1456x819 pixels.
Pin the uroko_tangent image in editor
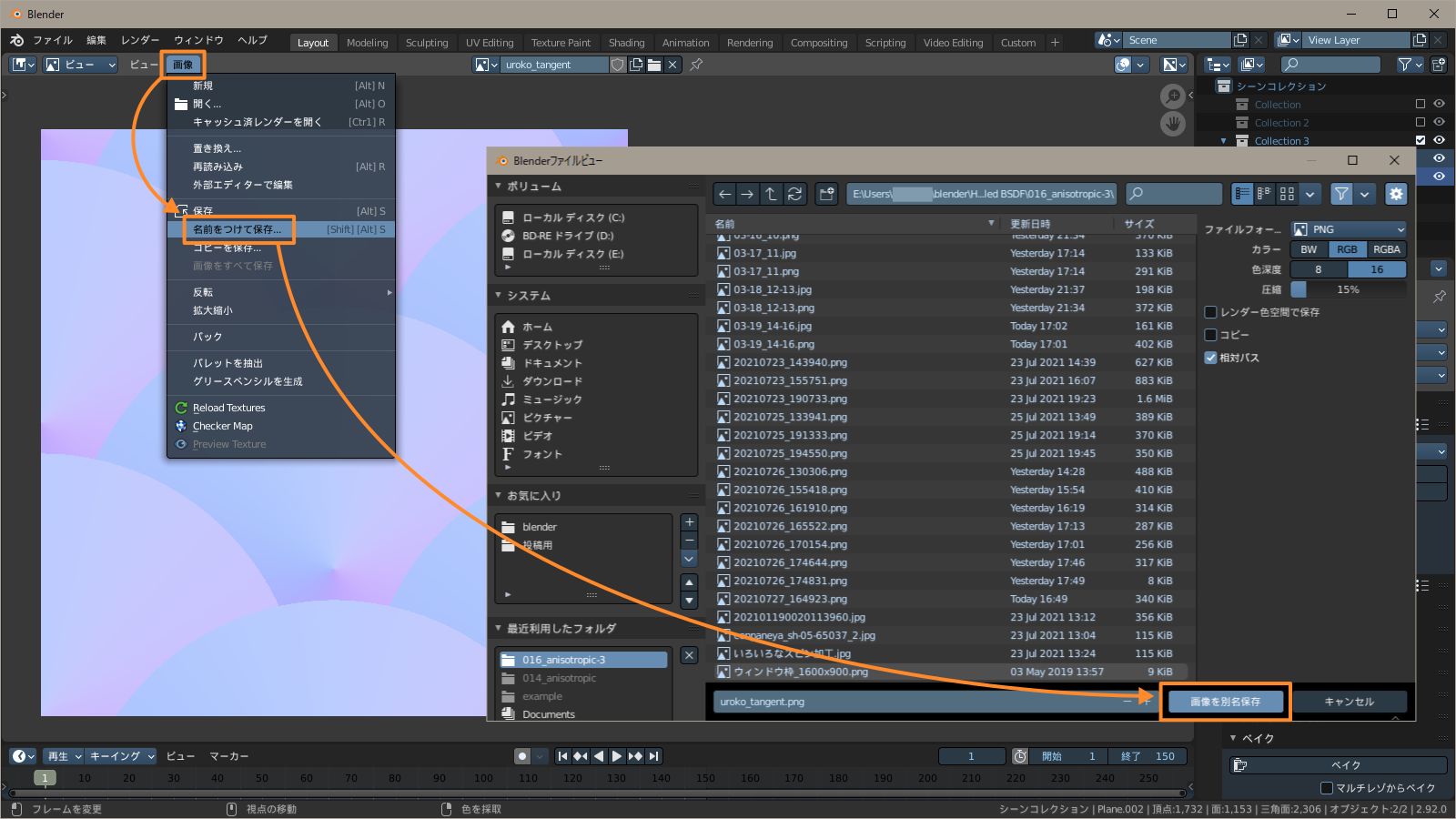(x=696, y=65)
